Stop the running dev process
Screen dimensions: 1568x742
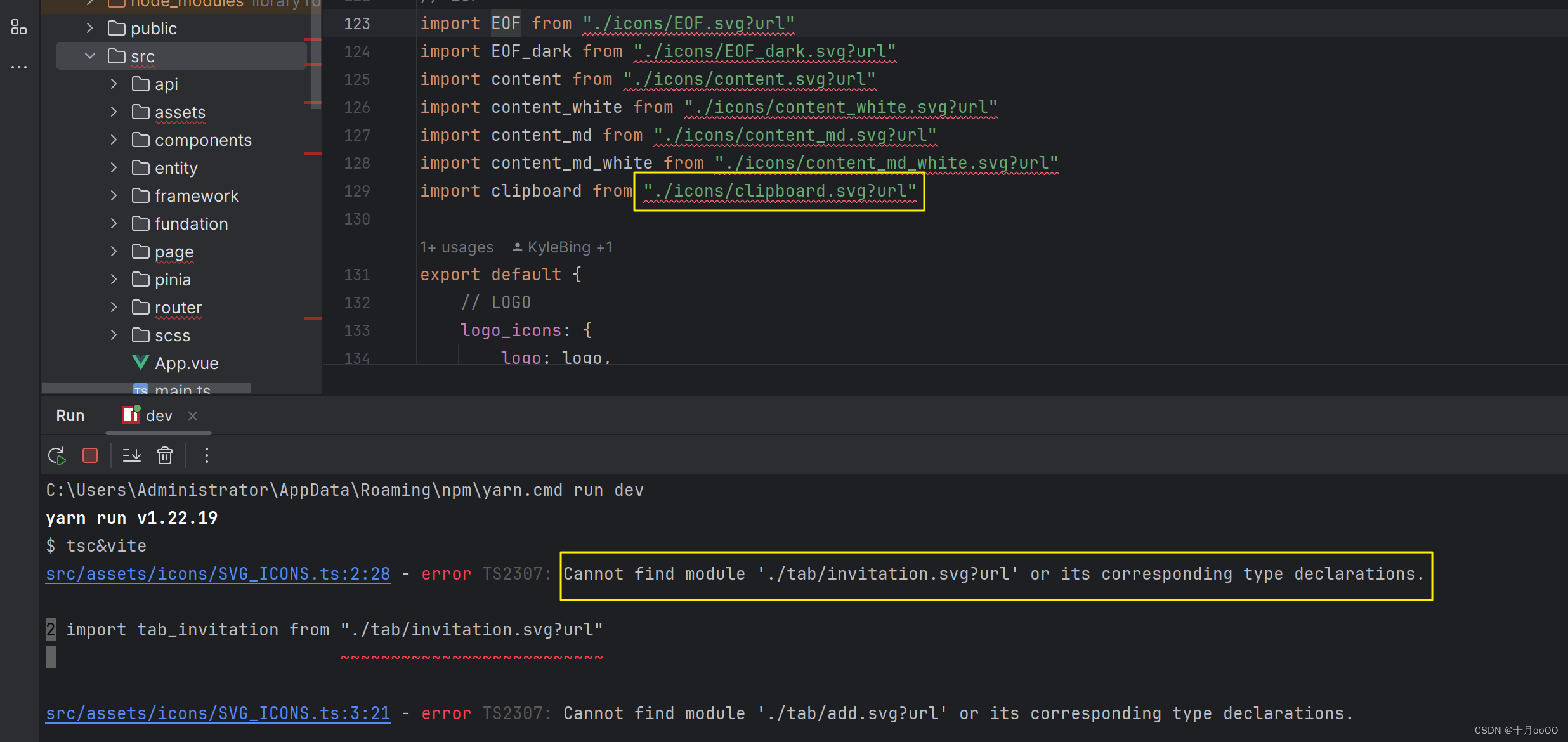[90, 455]
